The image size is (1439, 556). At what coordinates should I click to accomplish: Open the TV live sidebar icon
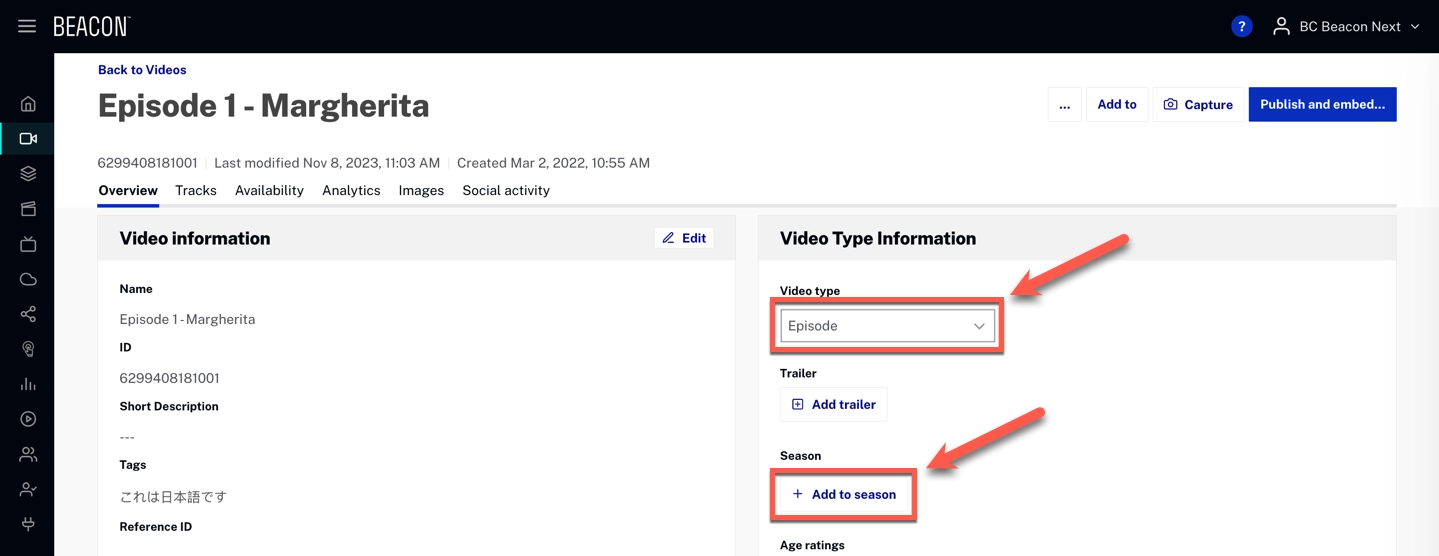click(x=28, y=244)
